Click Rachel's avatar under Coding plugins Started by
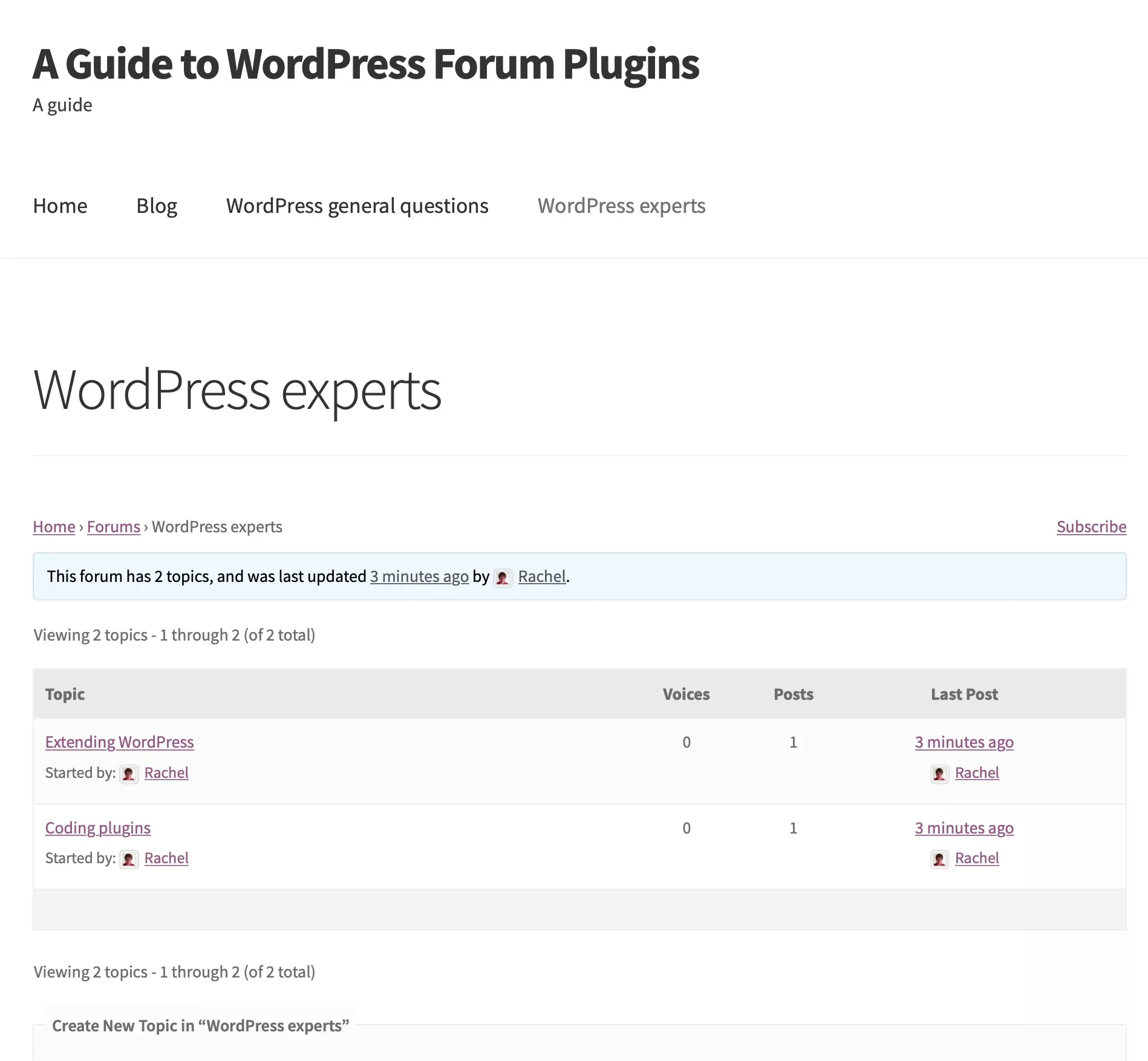The height and width of the screenshot is (1061, 1148). 129,859
